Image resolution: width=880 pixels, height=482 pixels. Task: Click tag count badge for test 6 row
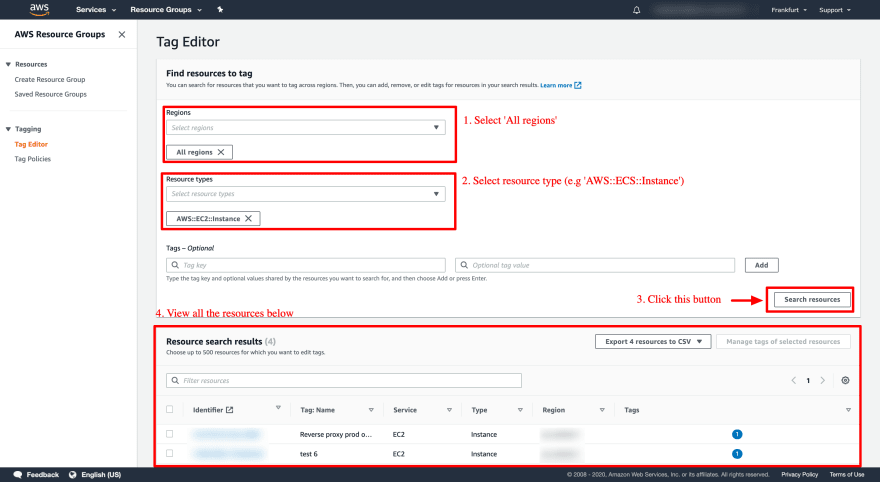737,454
